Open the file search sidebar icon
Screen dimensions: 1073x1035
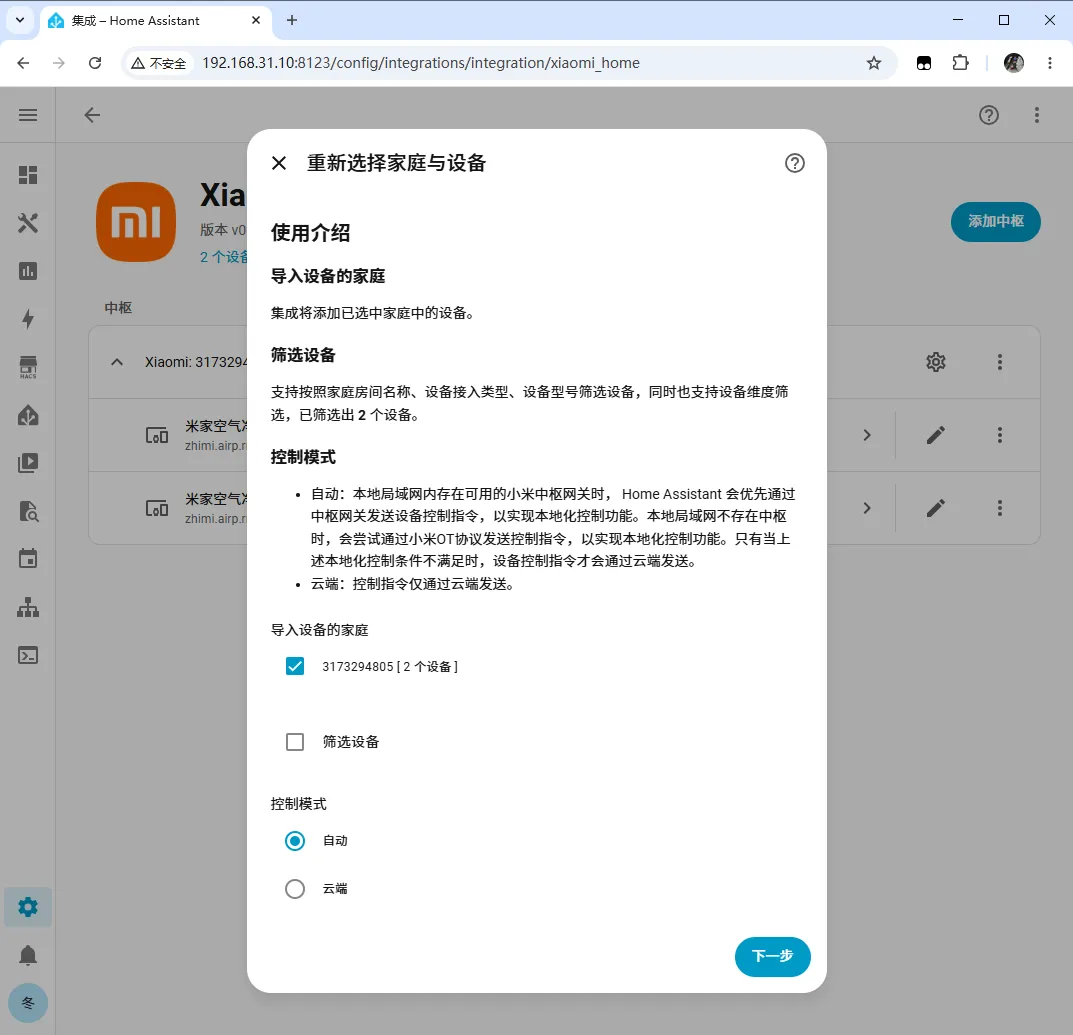click(x=28, y=511)
